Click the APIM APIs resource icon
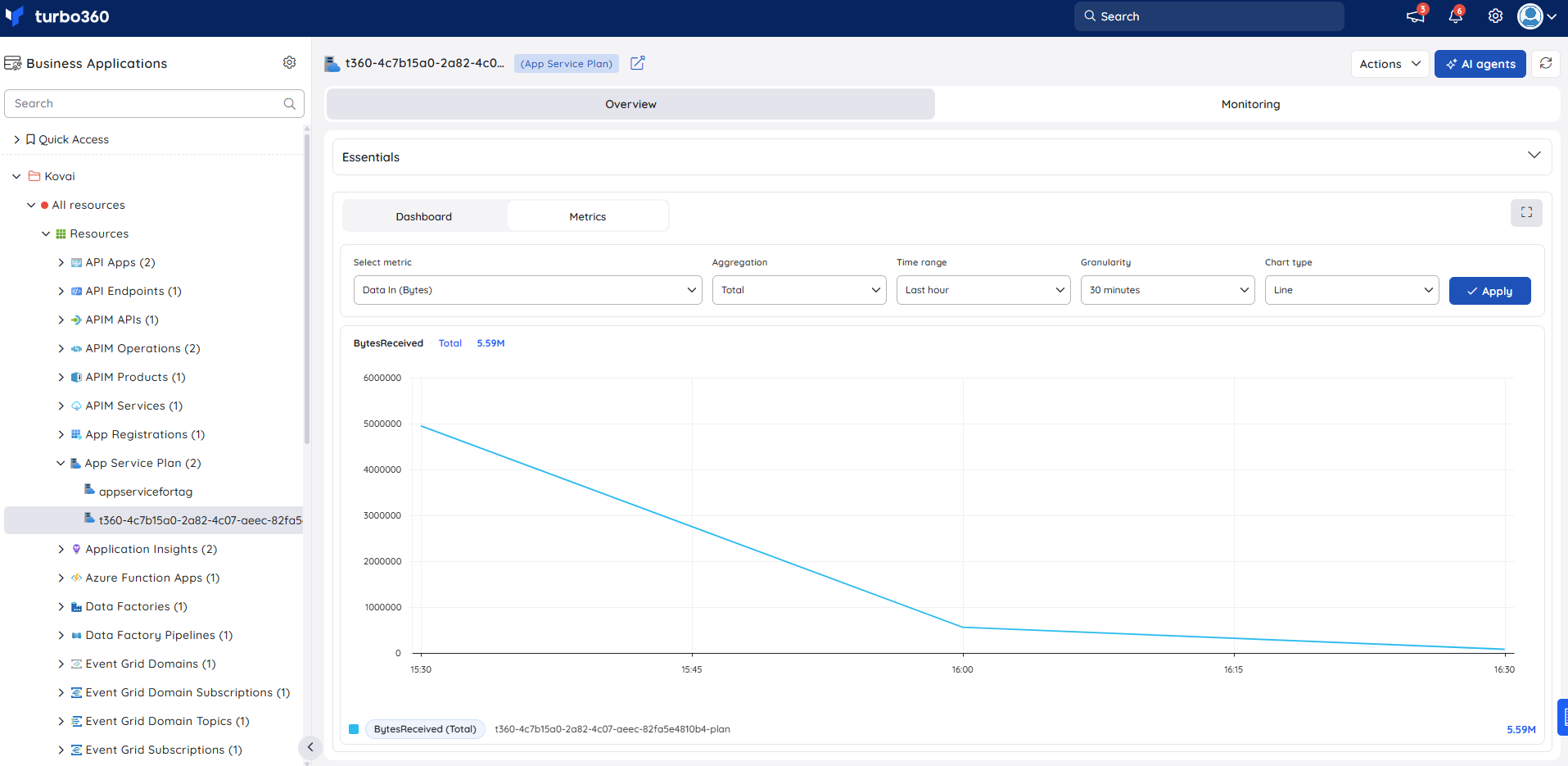The image size is (1568, 766). (x=76, y=320)
